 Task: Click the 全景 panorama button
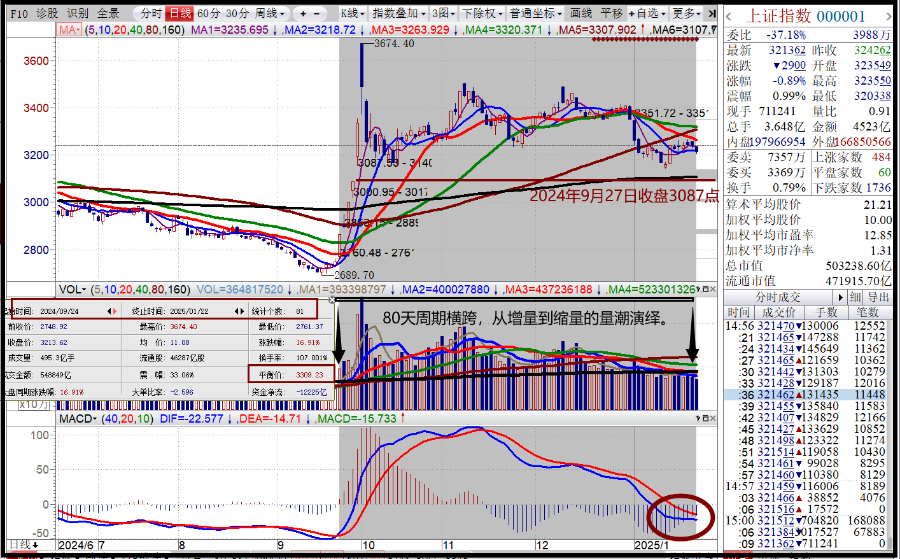pos(108,13)
